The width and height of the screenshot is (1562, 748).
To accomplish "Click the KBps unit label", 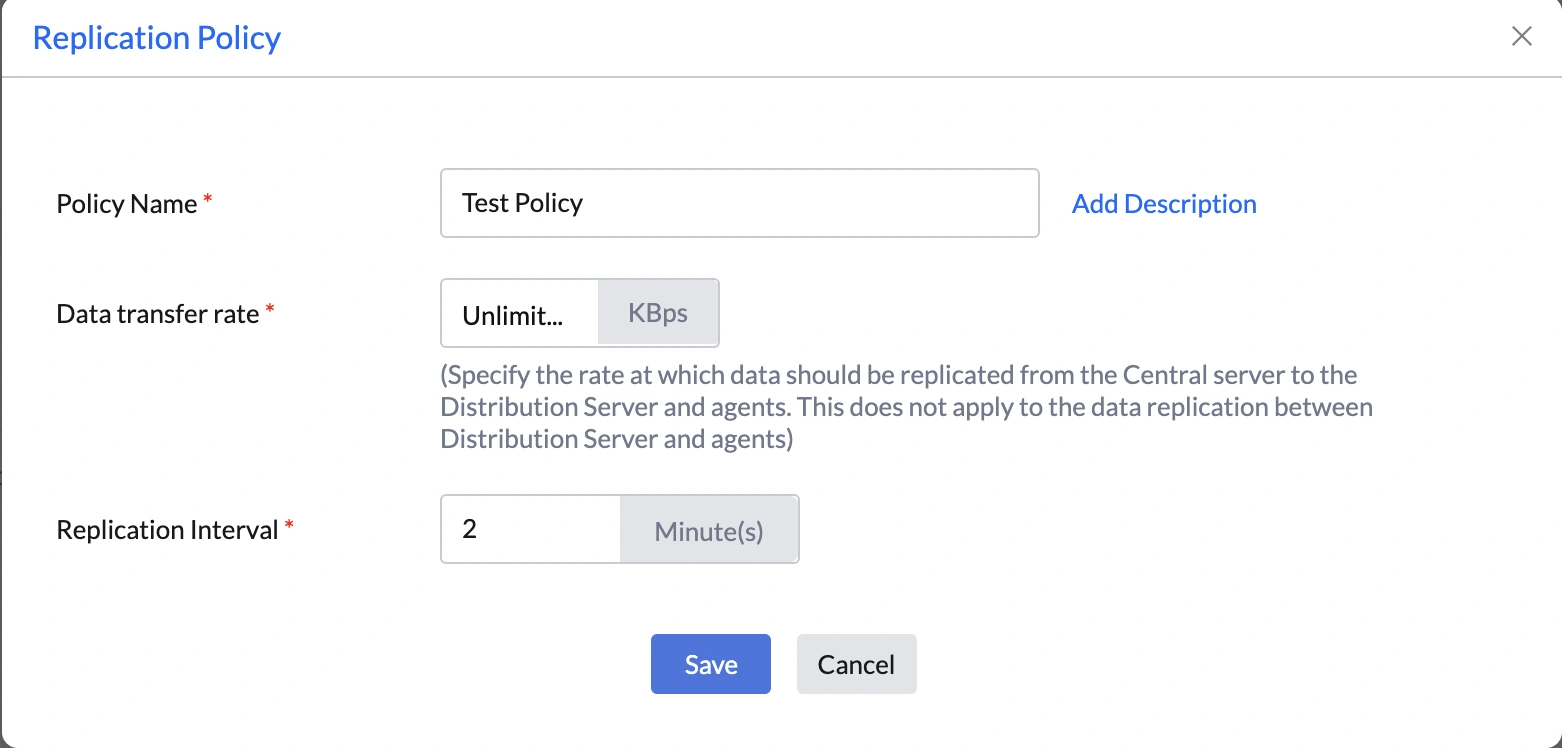I will click(x=657, y=312).
